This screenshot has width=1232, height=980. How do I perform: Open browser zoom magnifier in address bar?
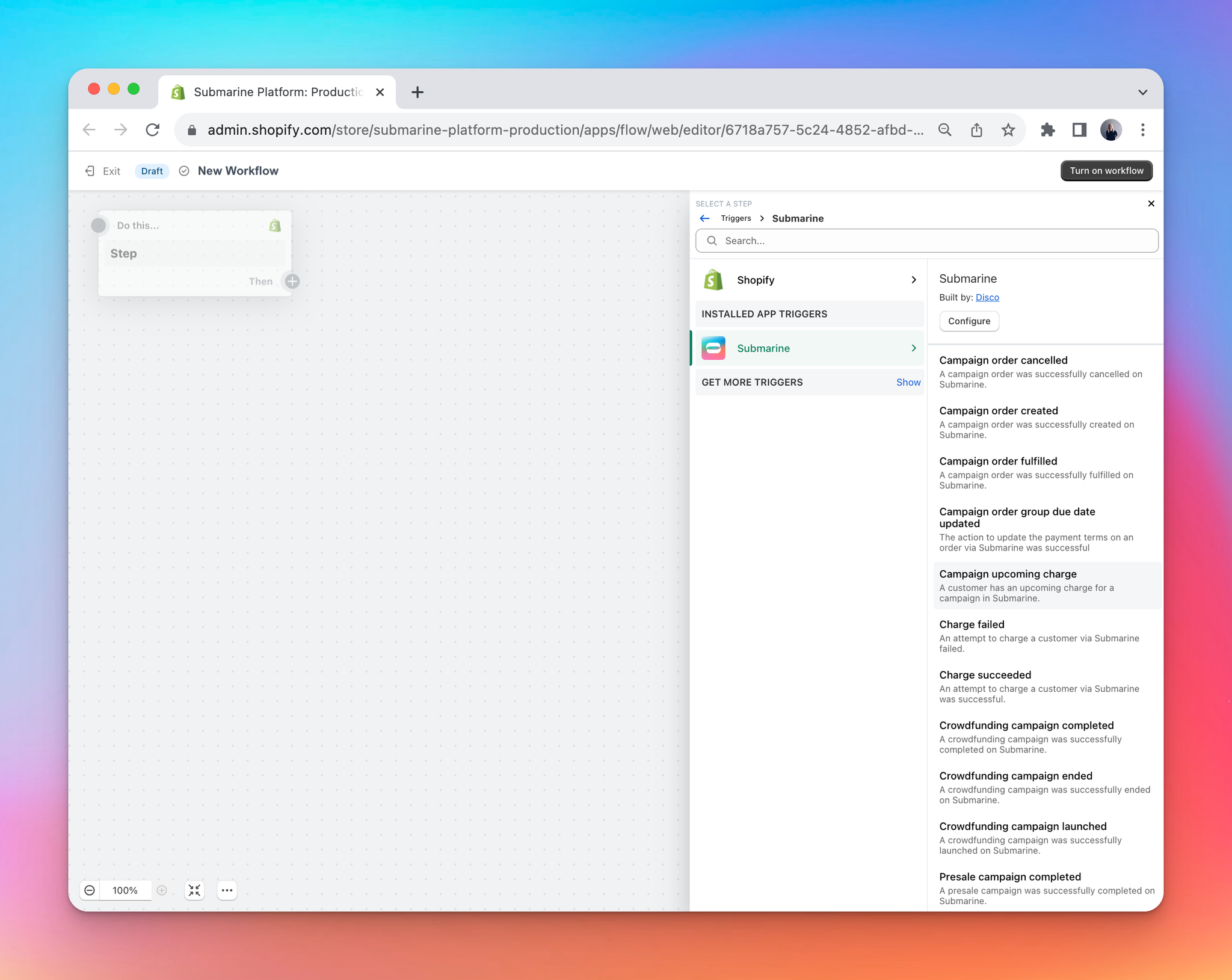coord(944,130)
